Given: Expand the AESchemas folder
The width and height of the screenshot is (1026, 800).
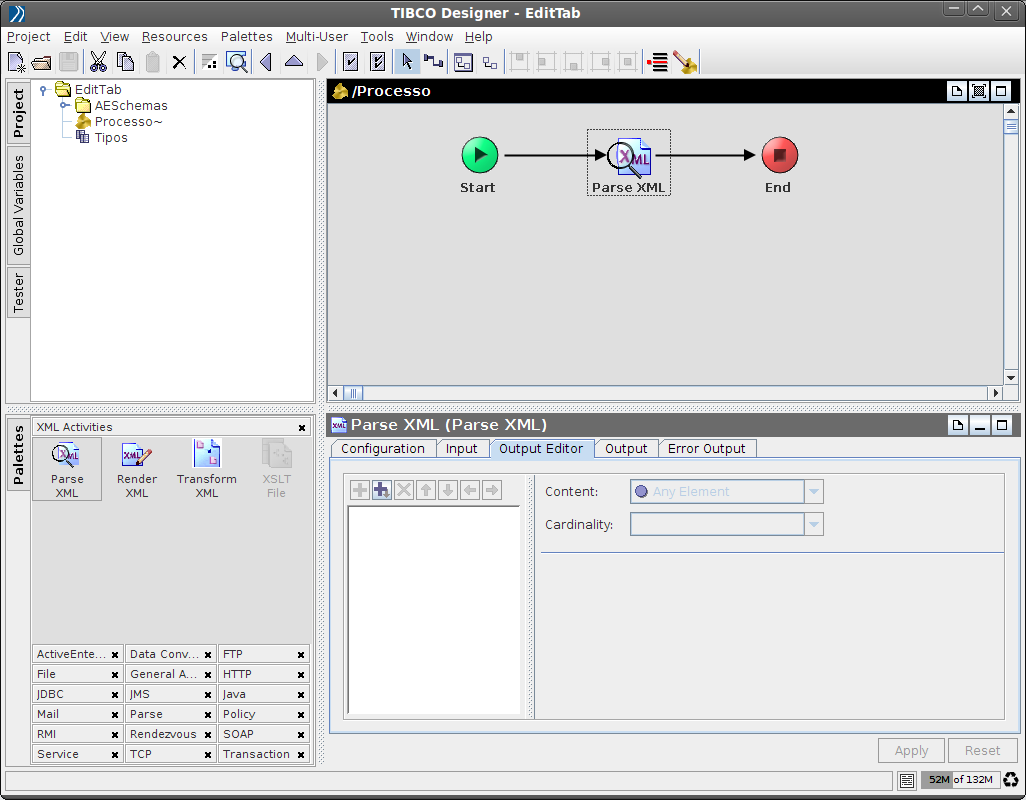Looking at the screenshot, I should [66, 105].
